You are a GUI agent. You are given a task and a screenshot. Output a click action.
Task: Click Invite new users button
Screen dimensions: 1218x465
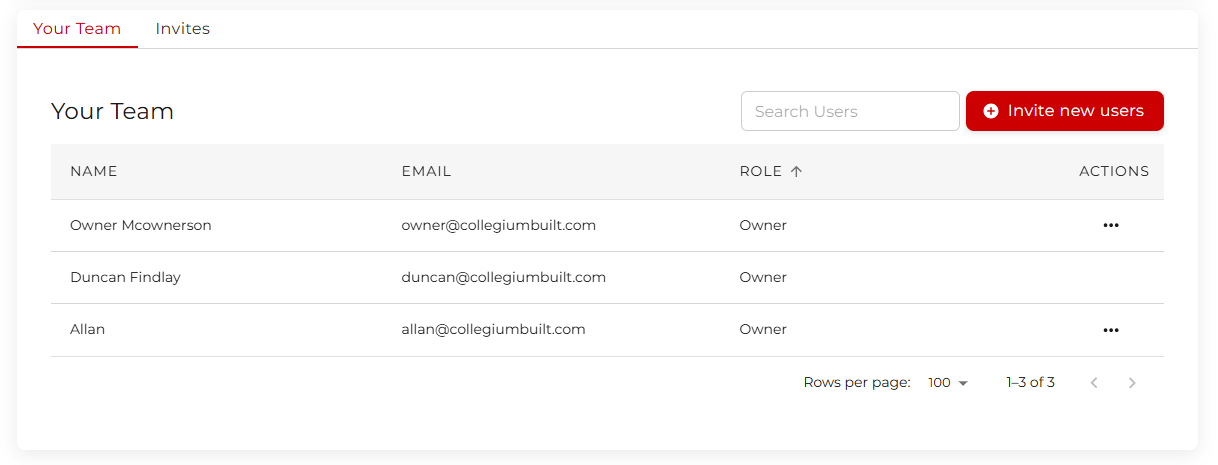click(1064, 111)
